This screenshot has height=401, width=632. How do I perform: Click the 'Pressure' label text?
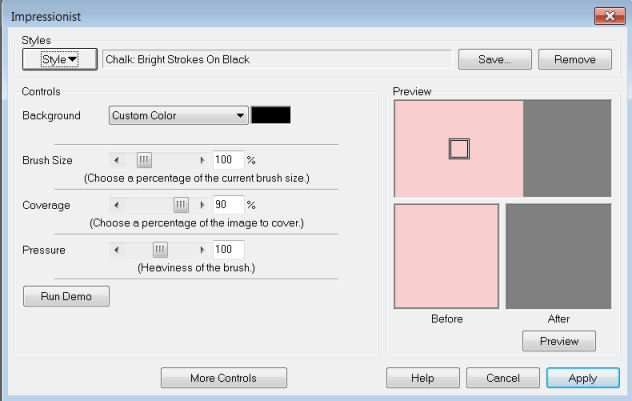pos(44,250)
